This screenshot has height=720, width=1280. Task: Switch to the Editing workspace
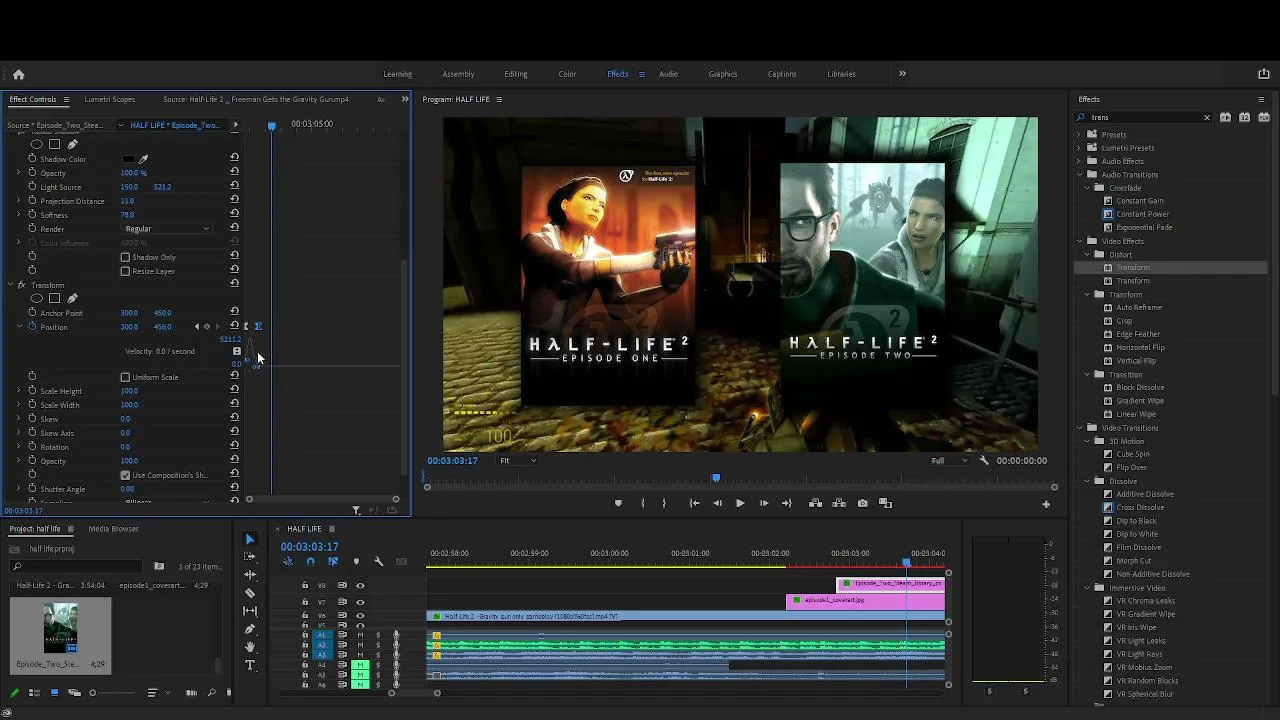click(516, 74)
